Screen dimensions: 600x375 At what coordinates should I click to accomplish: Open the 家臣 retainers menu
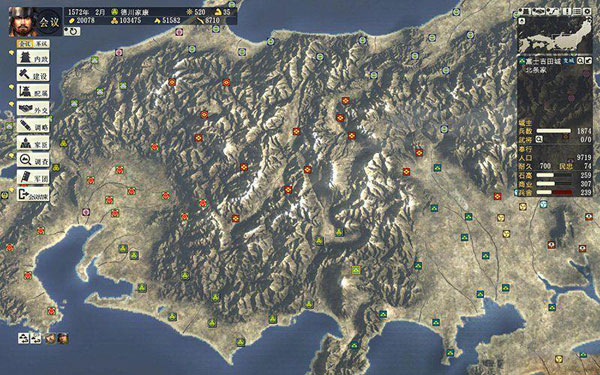(33, 143)
